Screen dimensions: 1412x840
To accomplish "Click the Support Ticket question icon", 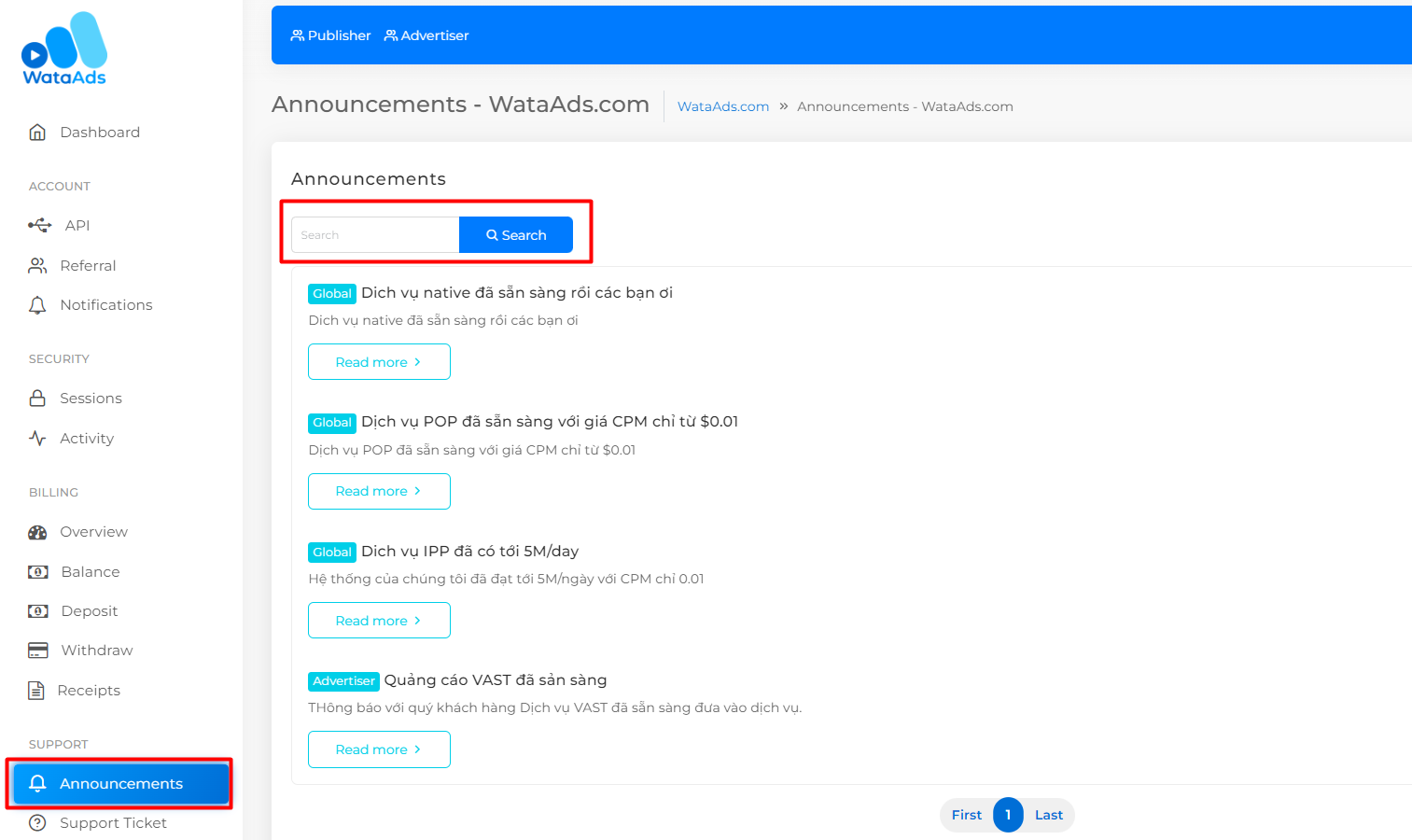I will (x=37, y=823).
